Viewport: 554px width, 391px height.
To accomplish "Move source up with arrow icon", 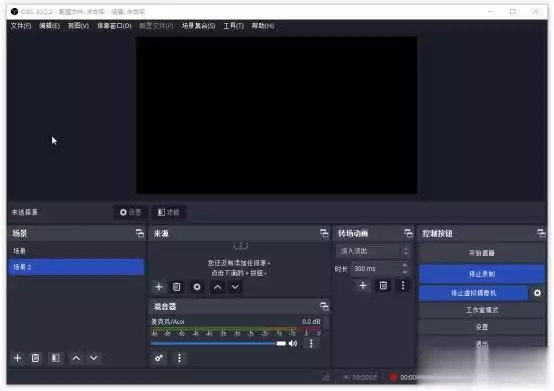I will pos(218,287).
